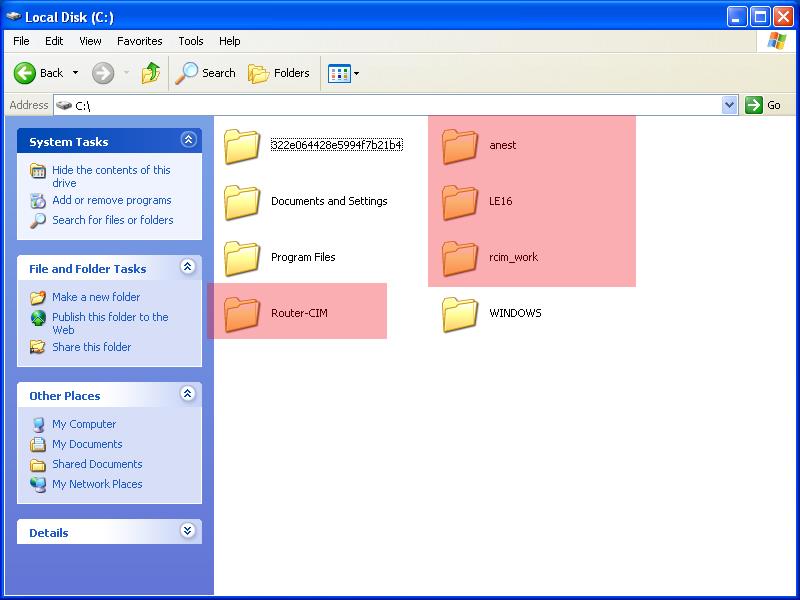Collapse the System Tasks panel
Viewport: 800px width, 600px height.
pos(188,139)
